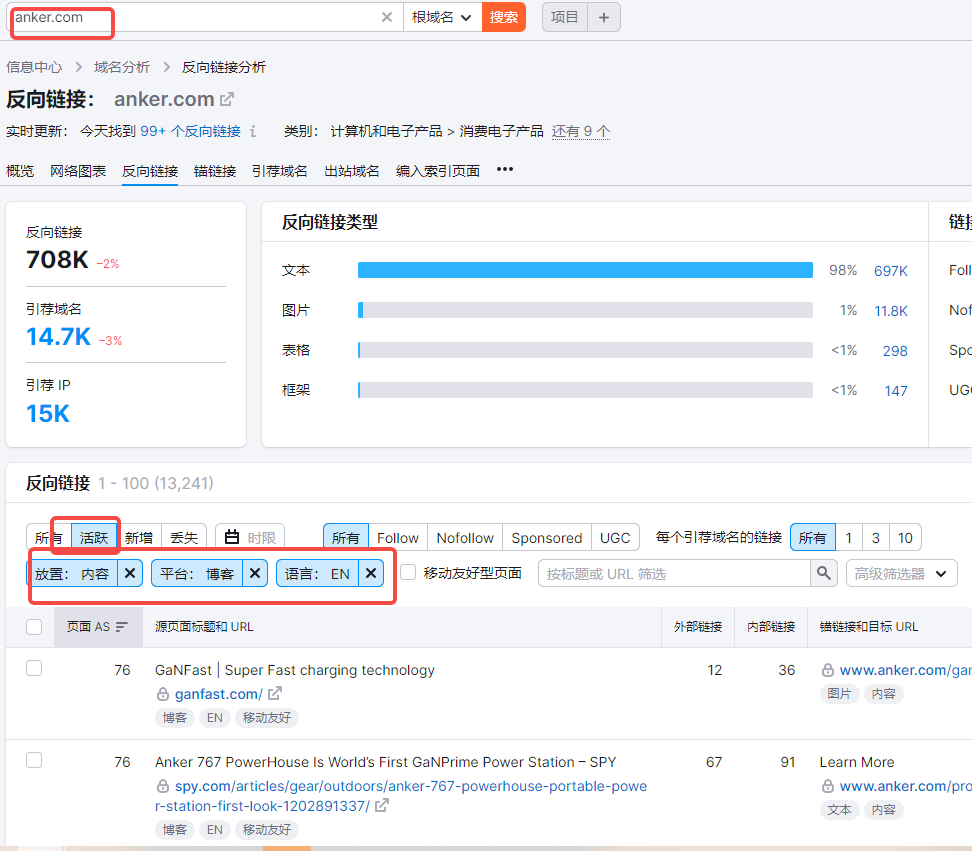Screen dimensions: 972x851
Task: Click the 图片 backlink type bar
Action: pos(585,310)
